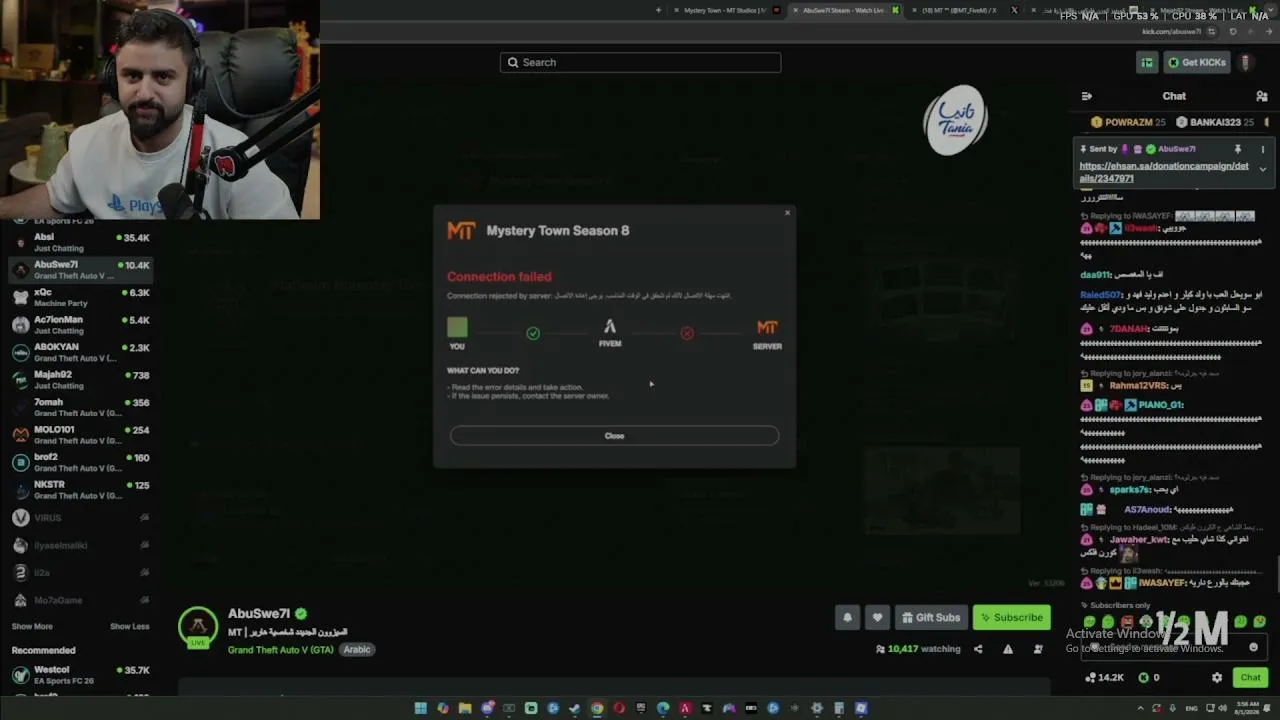Open File Explorer from taskbar
The width and height of the screenshot is (1280, 720).
[465, 708]
